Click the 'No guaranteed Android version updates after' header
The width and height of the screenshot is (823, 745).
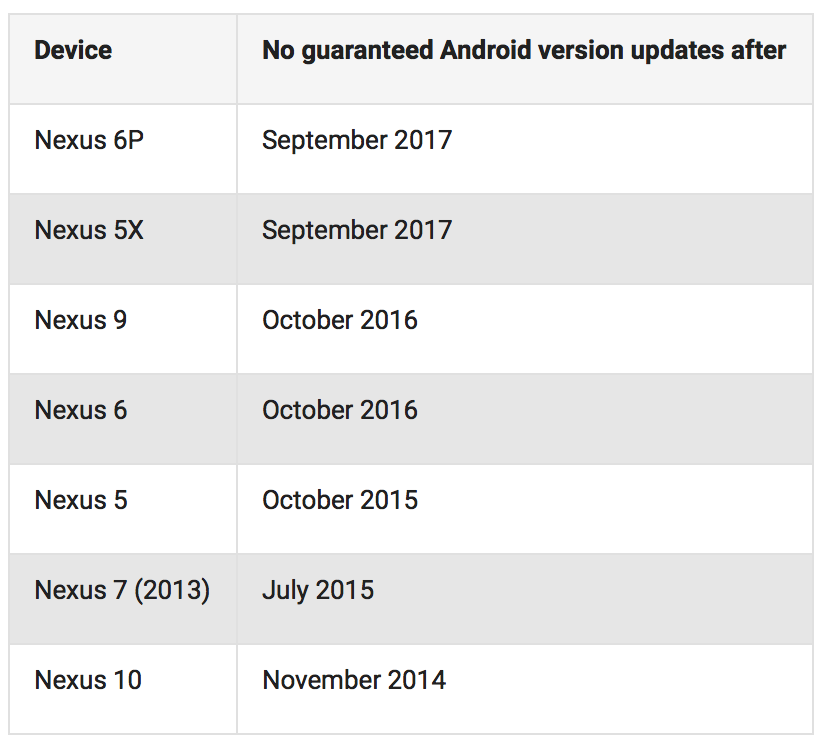tap(524, 51)
